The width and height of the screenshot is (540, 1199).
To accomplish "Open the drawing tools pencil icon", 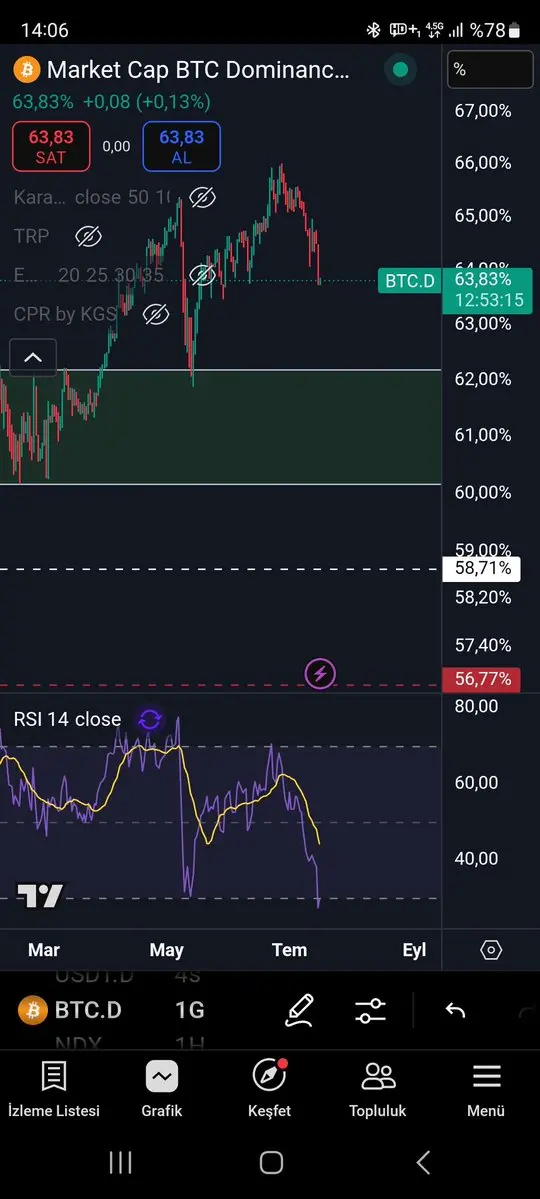I will click(x=300, y=1010).
